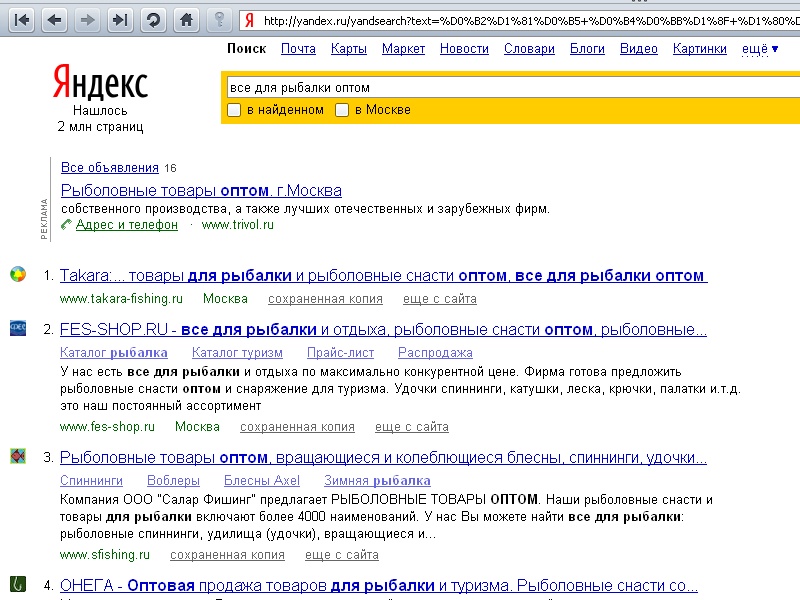Go back with the left arrow button

pos(54,20)
